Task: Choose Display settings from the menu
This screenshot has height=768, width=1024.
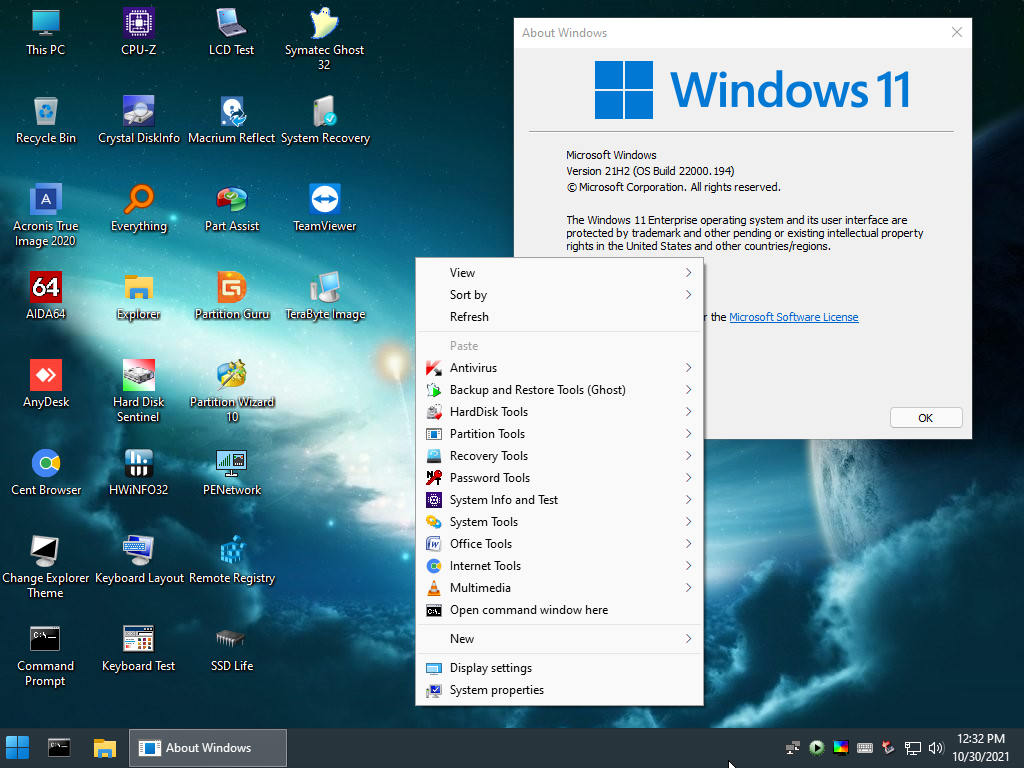Action: [x=559, y=668]
